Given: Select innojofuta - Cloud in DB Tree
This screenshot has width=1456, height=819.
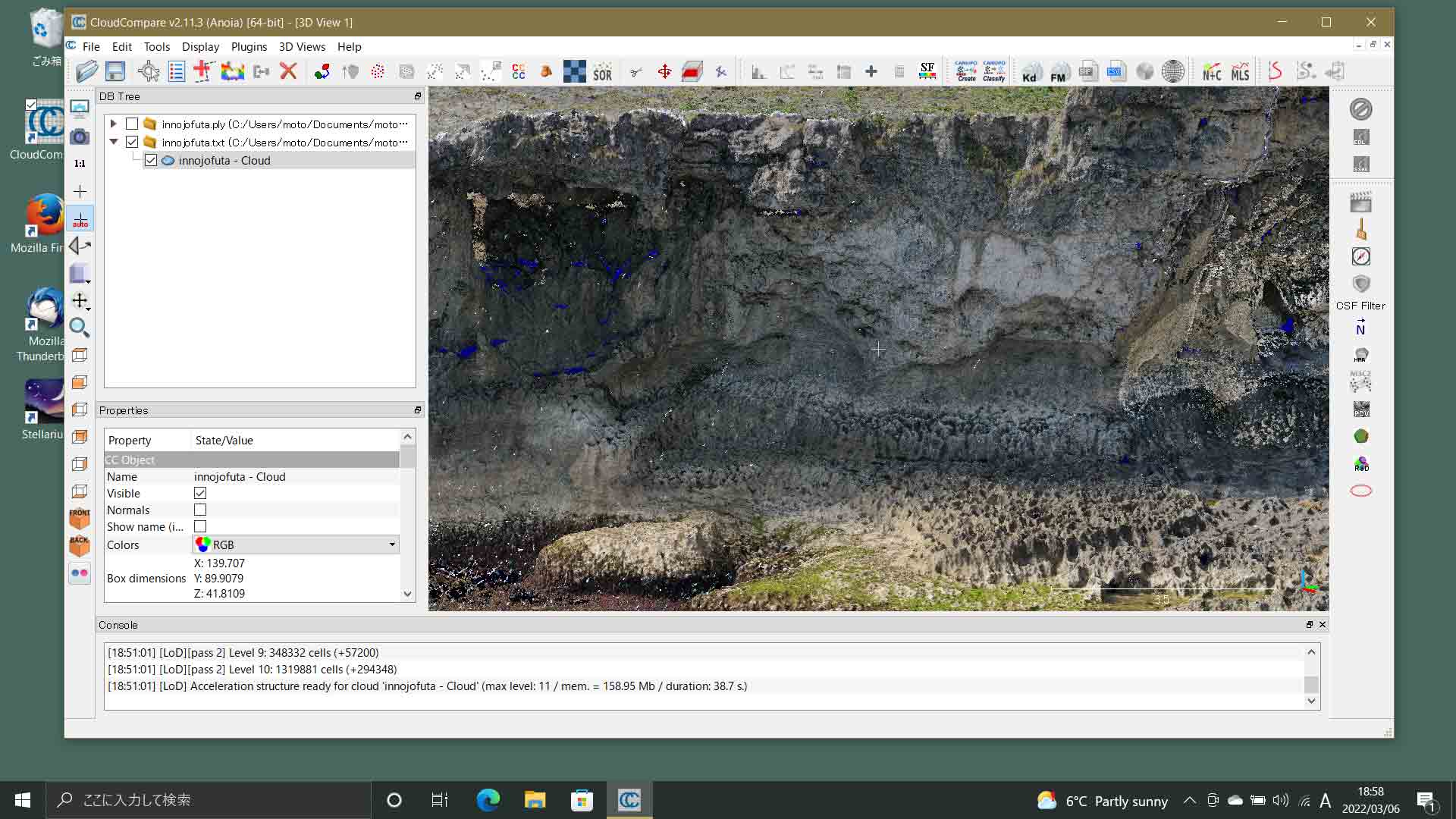Looking at the screenshot, I should coord(224,160).
